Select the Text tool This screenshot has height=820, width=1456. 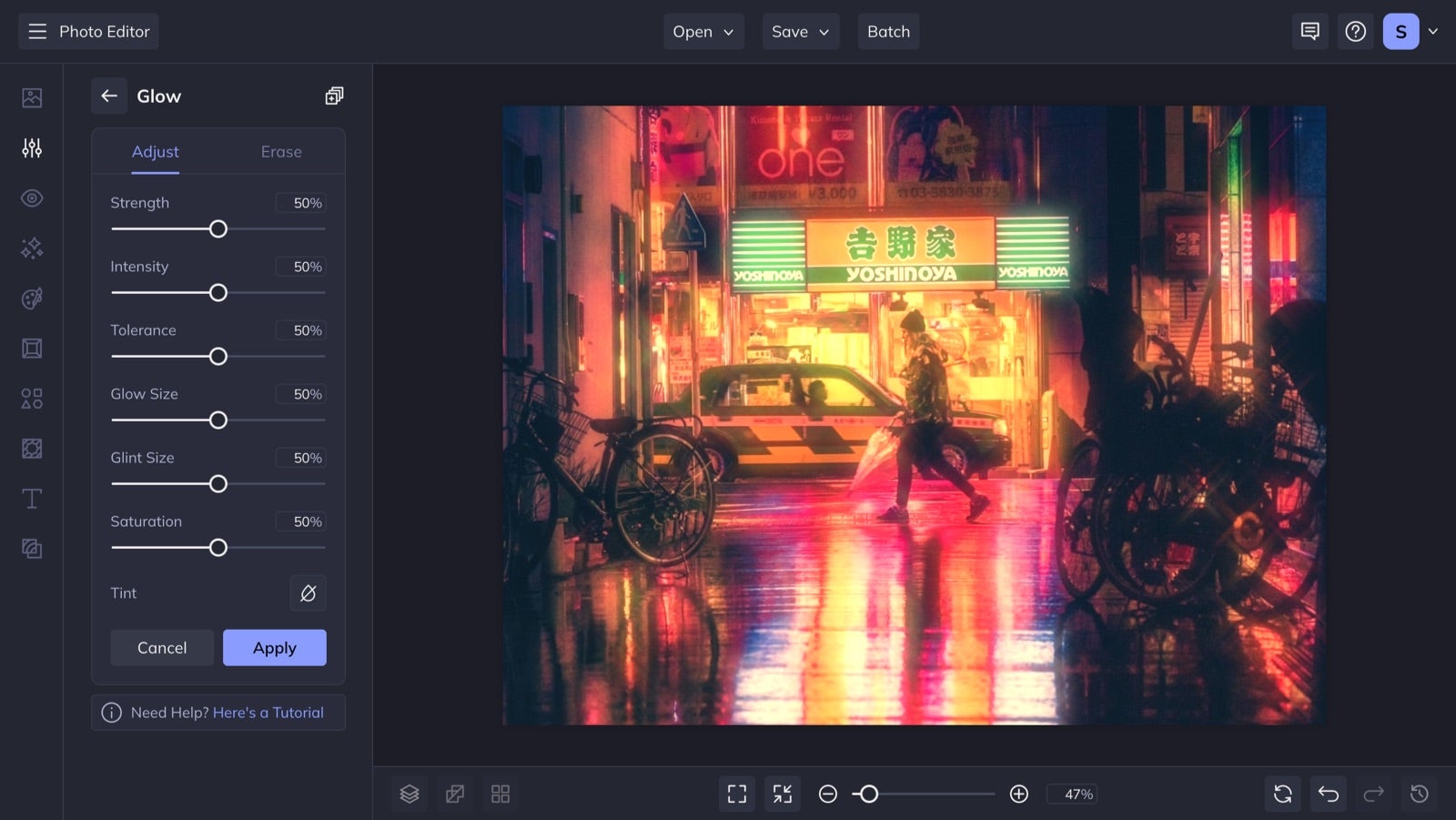click(x=31, y=498)
